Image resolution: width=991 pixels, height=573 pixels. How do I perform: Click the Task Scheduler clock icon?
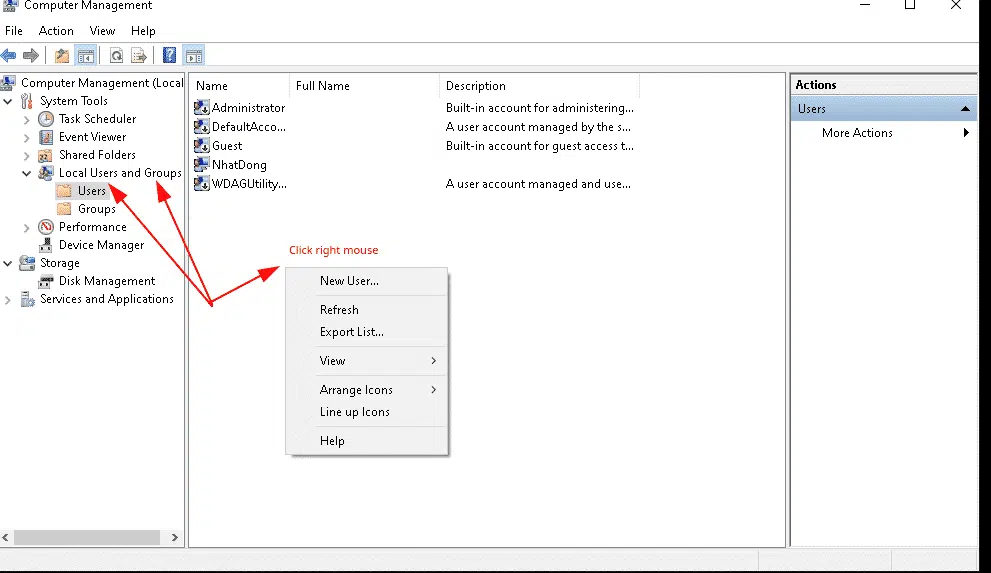(x=46, y=119)
